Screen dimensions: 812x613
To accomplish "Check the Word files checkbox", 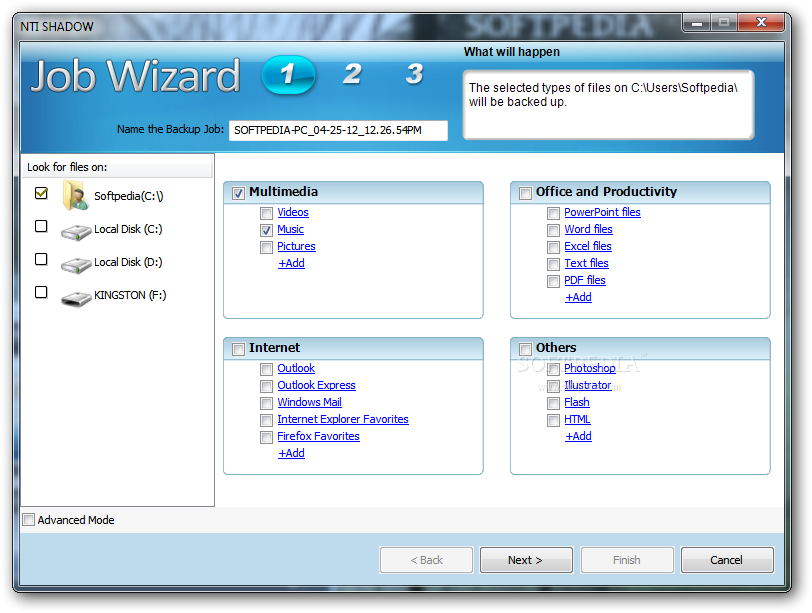I will point(553,230).
